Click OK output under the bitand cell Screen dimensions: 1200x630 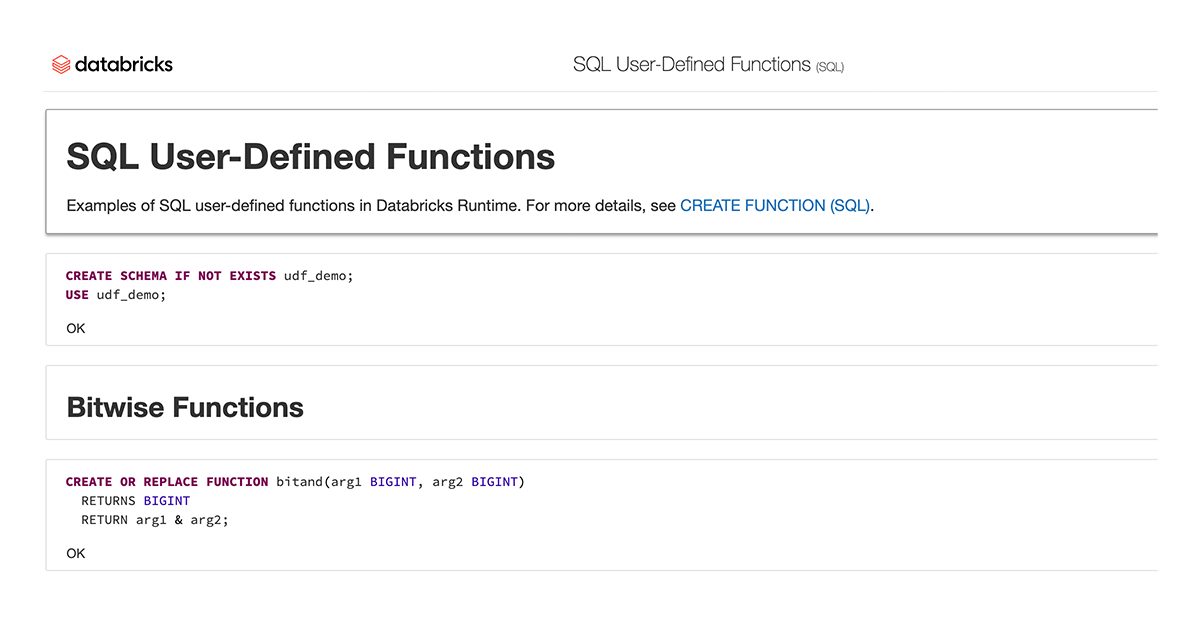pos(76,553)
